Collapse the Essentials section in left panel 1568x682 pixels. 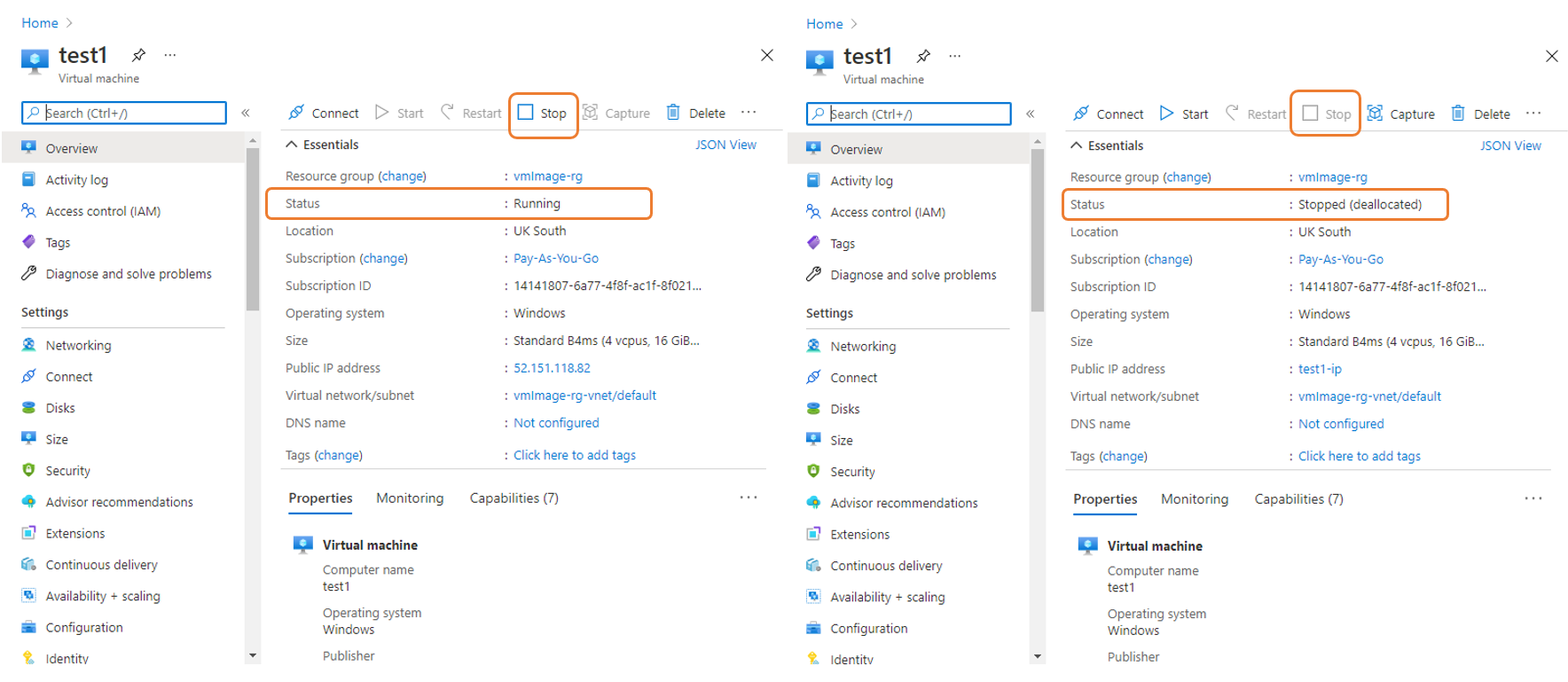tap(291, 145)
